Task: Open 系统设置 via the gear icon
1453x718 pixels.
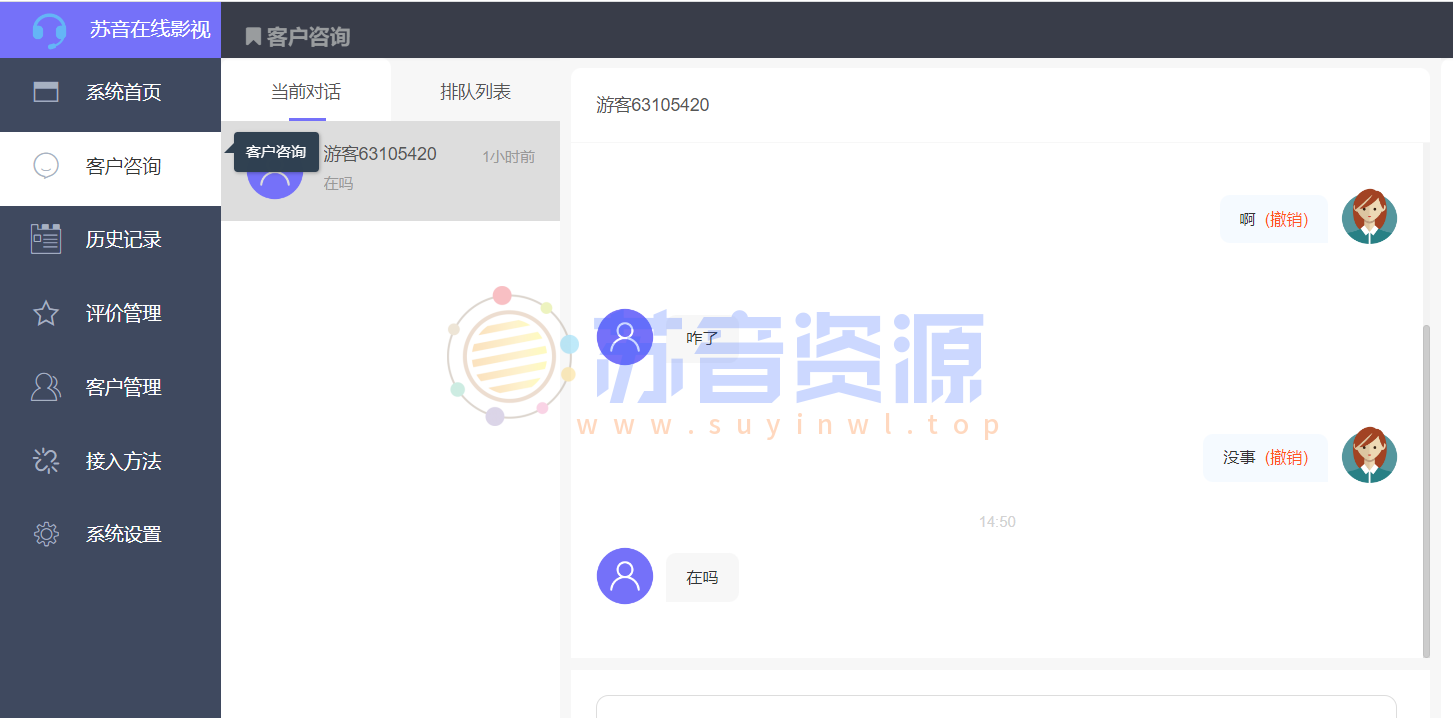Action: [45, 534]
